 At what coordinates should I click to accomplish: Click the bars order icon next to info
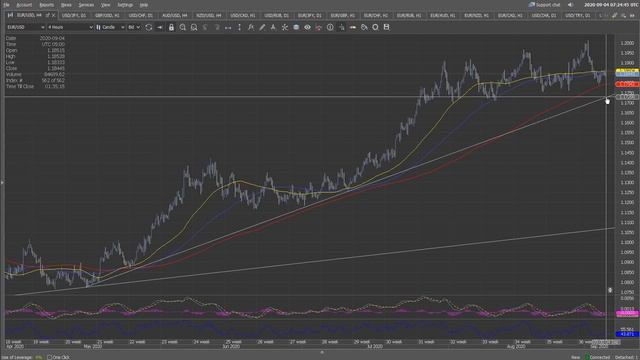pyautogui.click(x=341, y=27)
